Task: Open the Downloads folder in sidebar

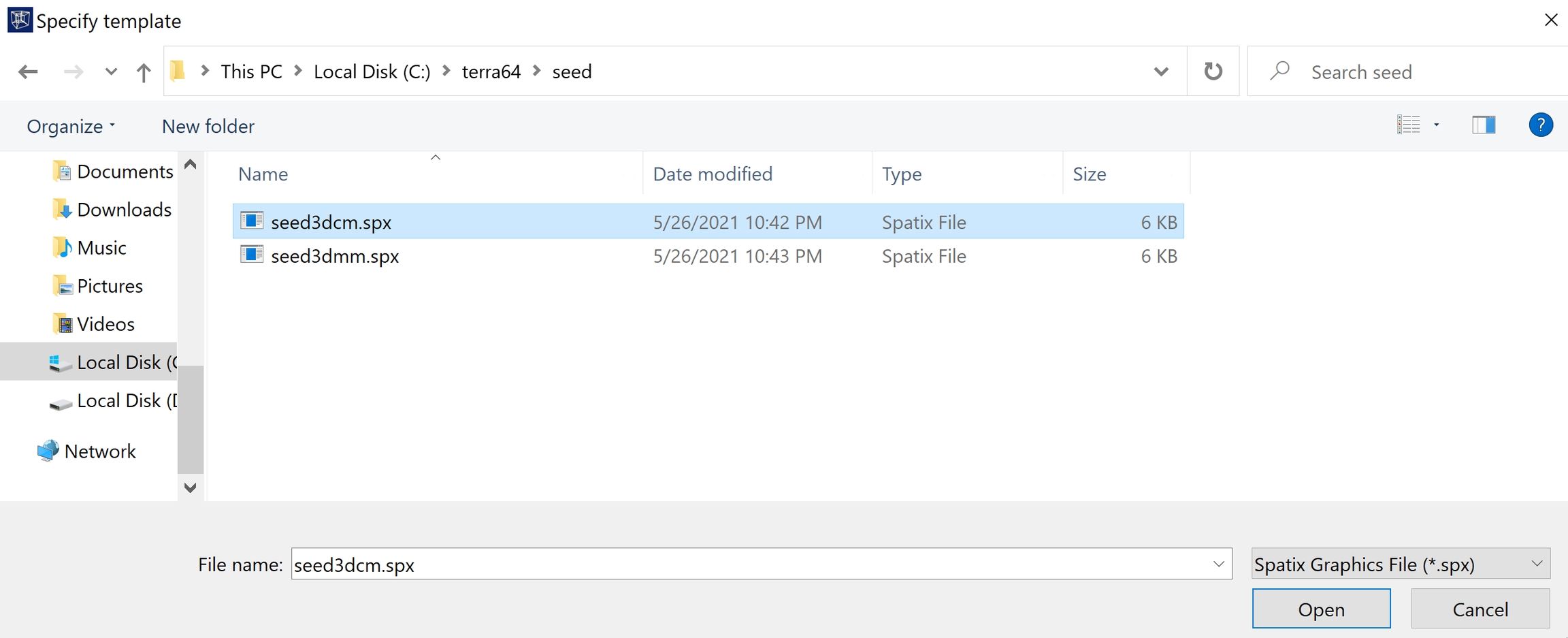Action: (x=124, y=210)
